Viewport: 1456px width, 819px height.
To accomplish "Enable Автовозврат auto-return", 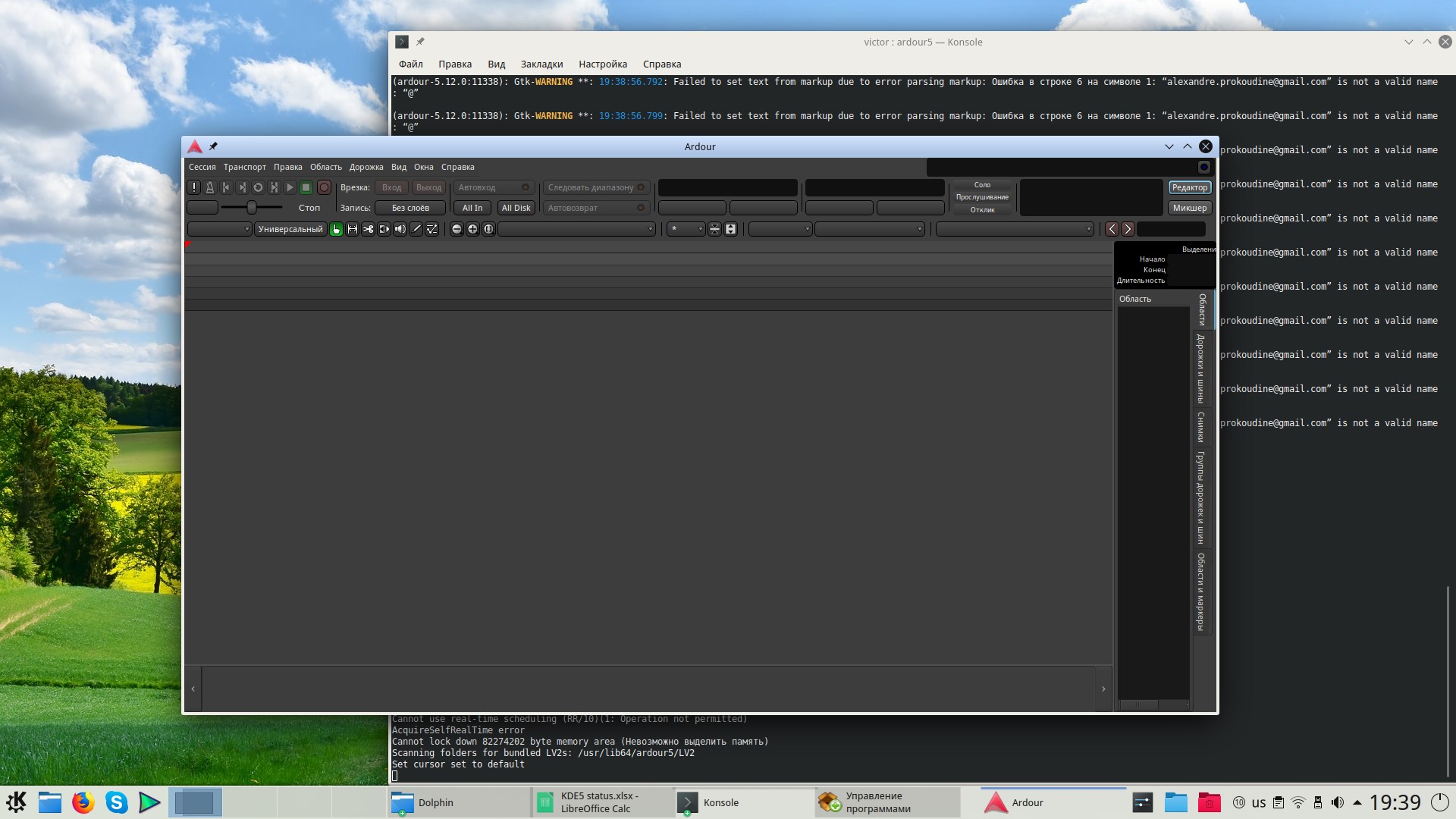I will click(596, 208).
